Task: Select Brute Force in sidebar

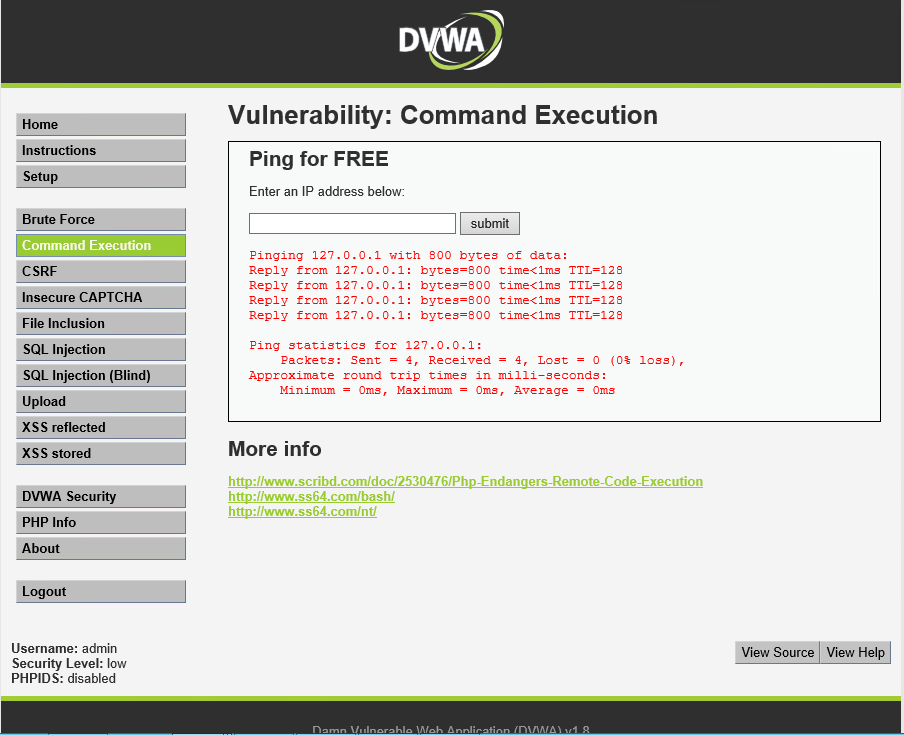Action: pyautogui.click(x=101, y=220)
